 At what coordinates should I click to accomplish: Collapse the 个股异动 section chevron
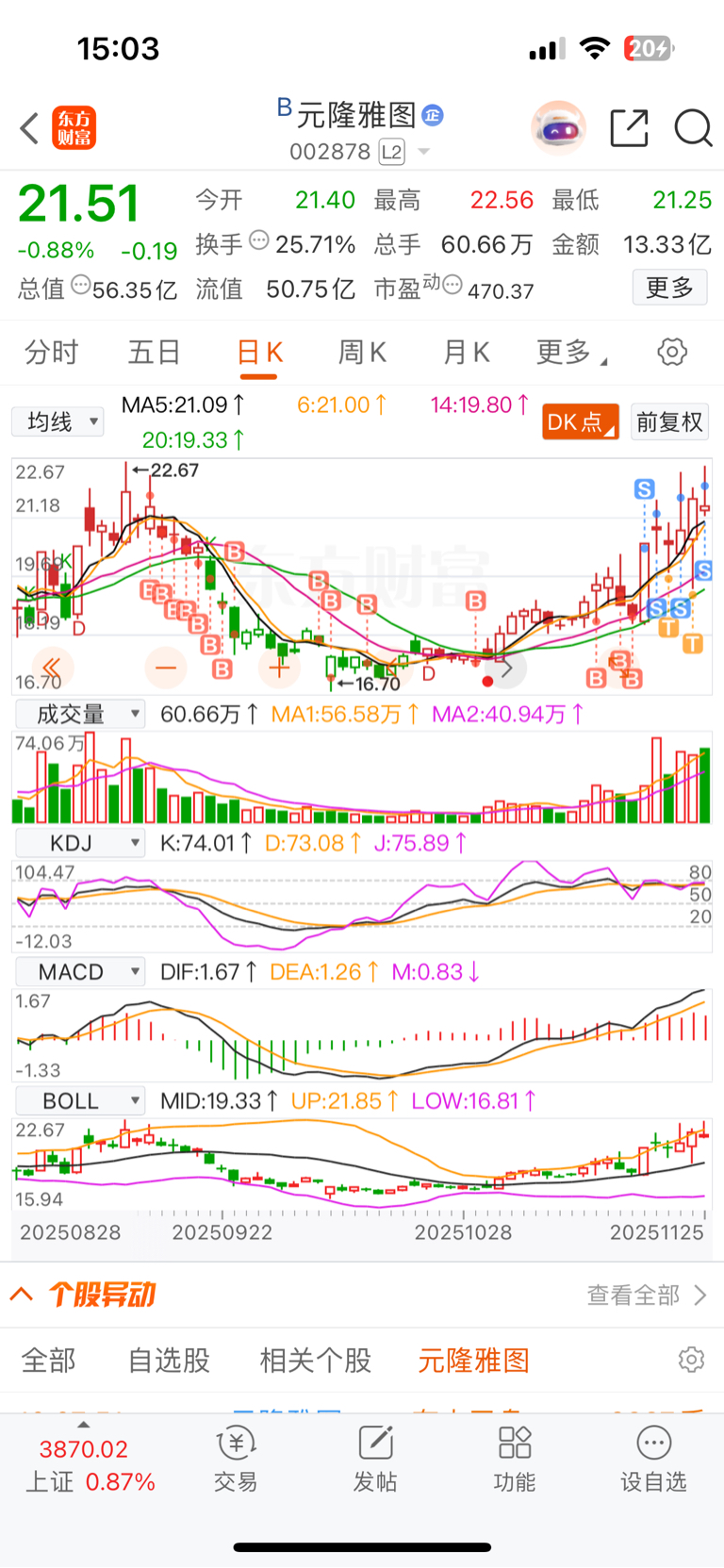point(22,1295)
